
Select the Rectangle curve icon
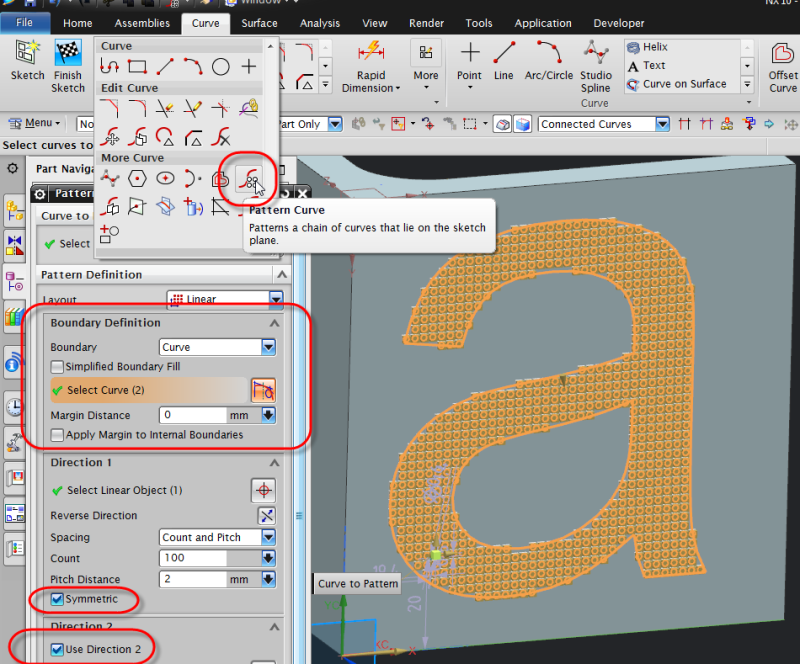[x=137, y=66]
